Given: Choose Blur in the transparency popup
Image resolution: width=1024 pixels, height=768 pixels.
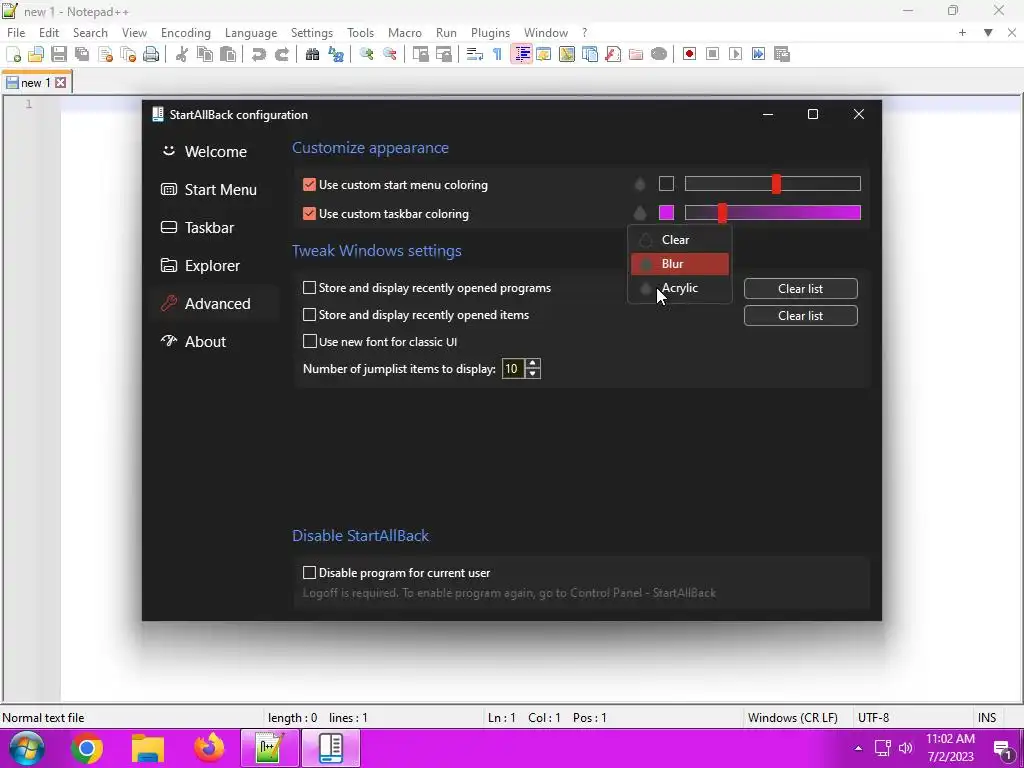Looking at the screenshot, I should pyautogui.click(x=680, y=264).
